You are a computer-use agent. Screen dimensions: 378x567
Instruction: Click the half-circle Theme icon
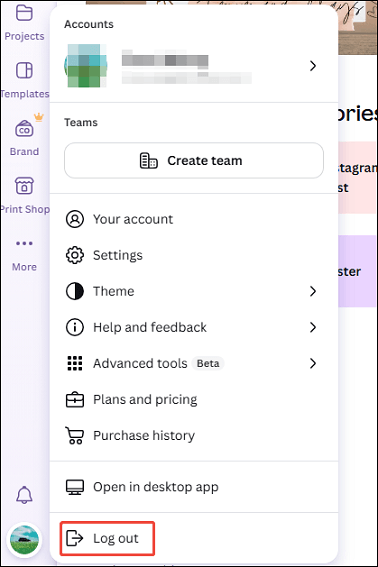click(75, 291)
